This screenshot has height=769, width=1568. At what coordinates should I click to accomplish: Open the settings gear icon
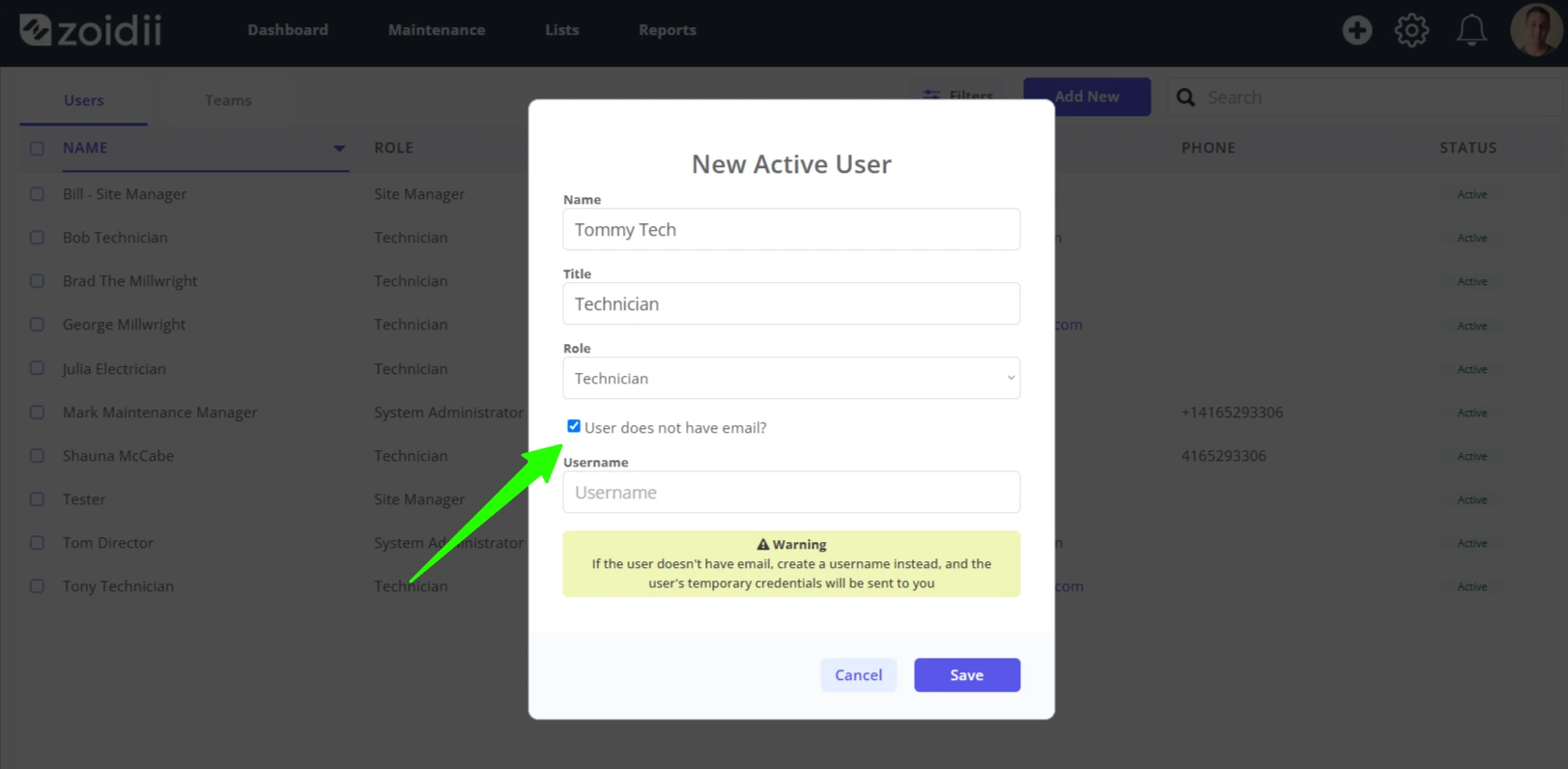[1411, 30]
